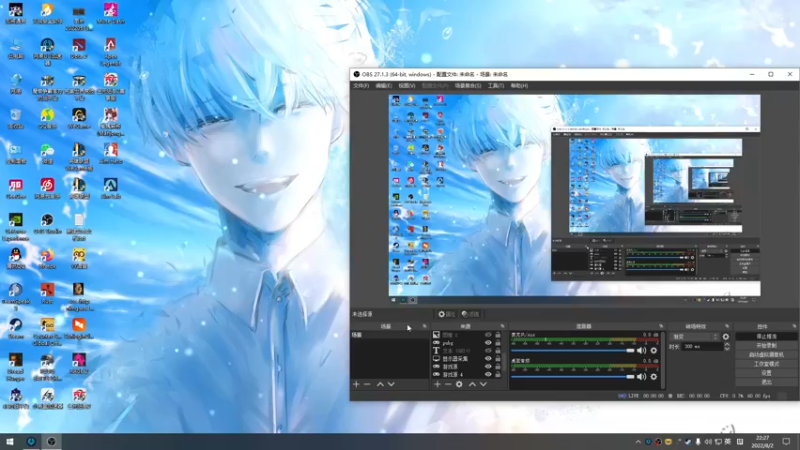The image size is (800, 450).
Task: Open the source Properties toolbar button
Action: tap(447, 314)
